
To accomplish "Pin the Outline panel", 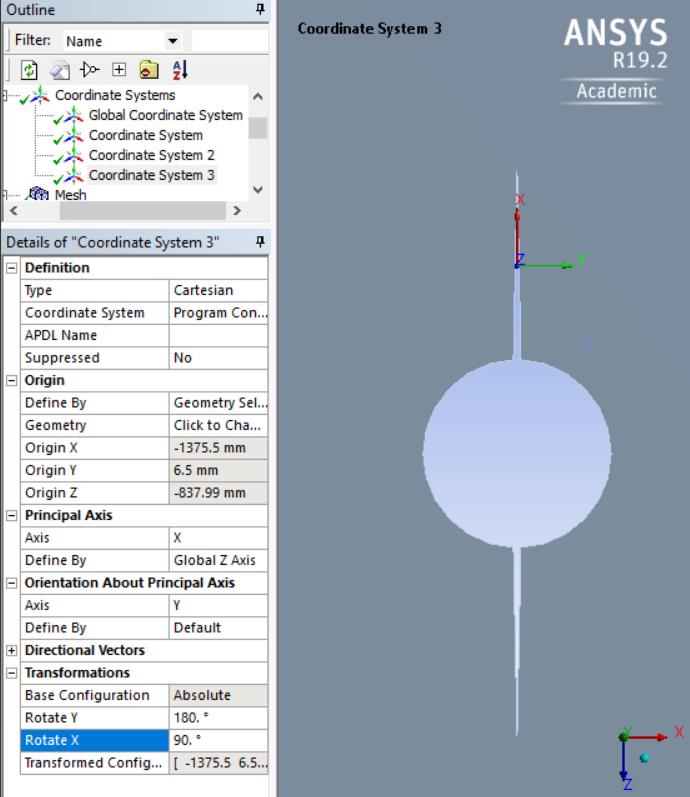I will pos(260,9).
